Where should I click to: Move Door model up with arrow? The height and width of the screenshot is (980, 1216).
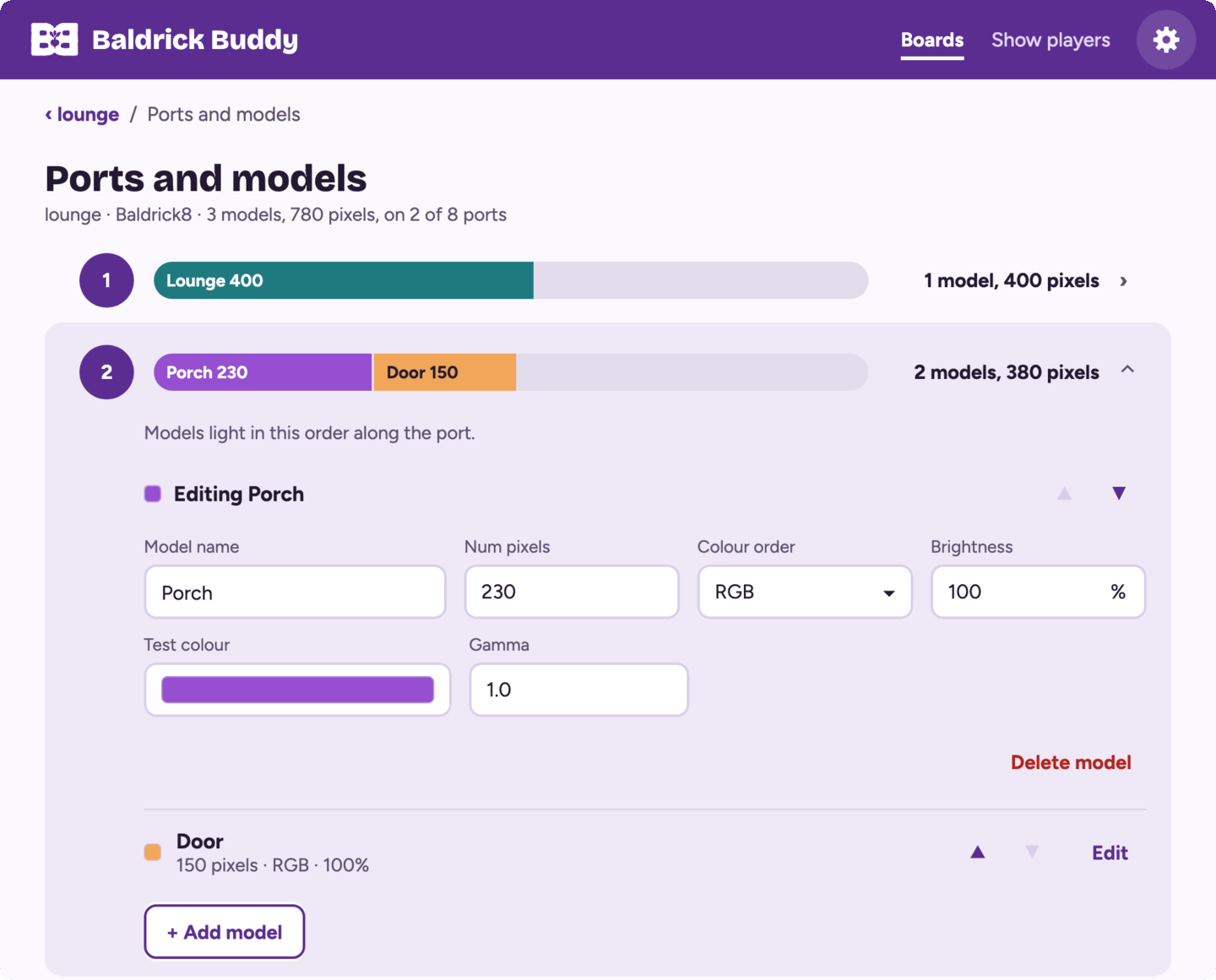coord(978,853)
